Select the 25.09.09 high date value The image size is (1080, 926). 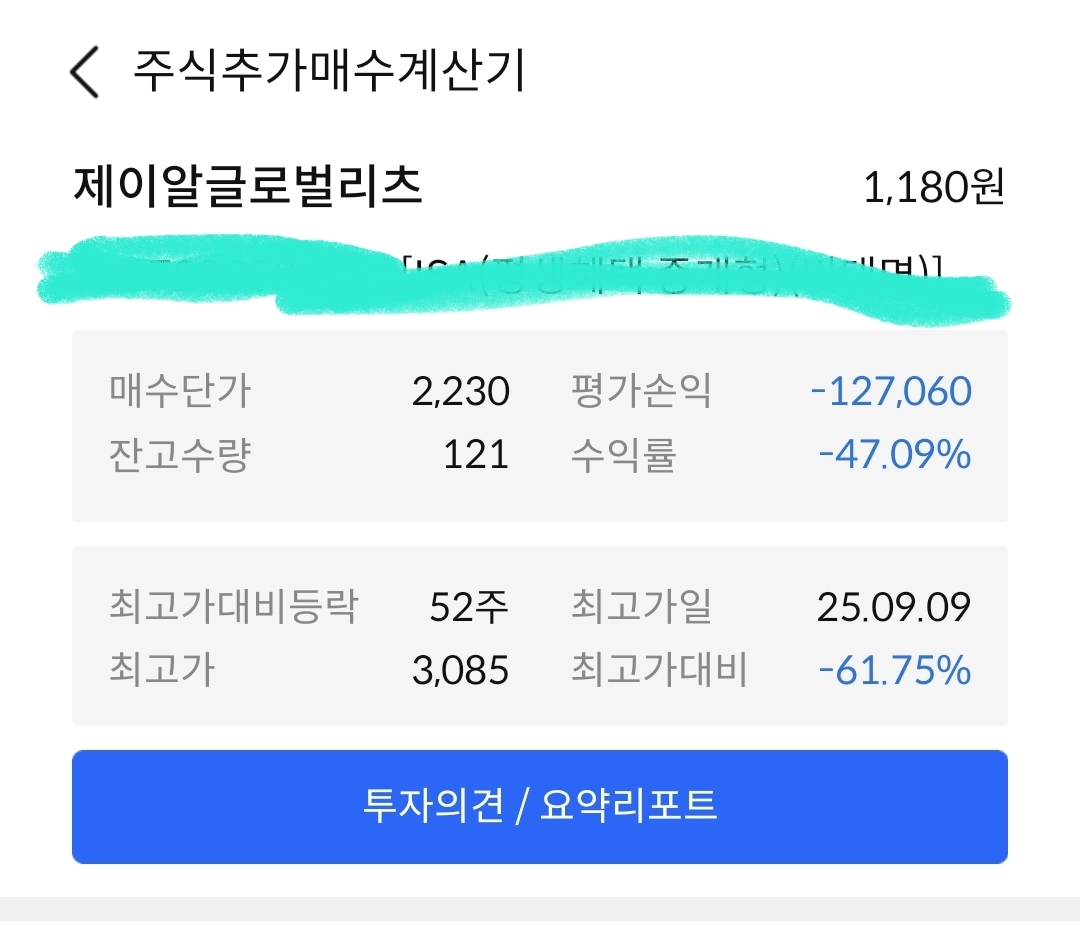coord(893,607)
